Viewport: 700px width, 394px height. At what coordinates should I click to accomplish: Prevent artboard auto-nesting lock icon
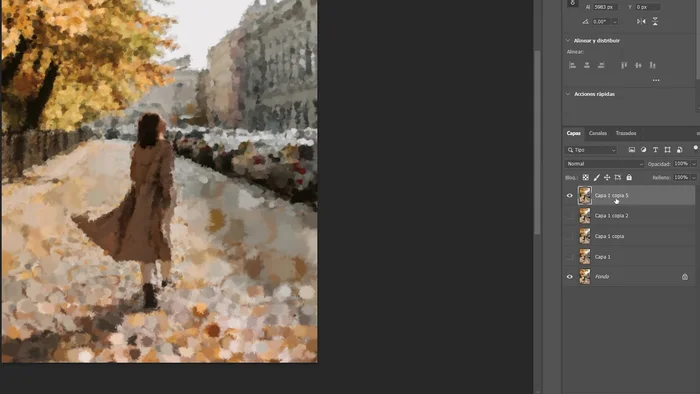click(x=618, y=178)
